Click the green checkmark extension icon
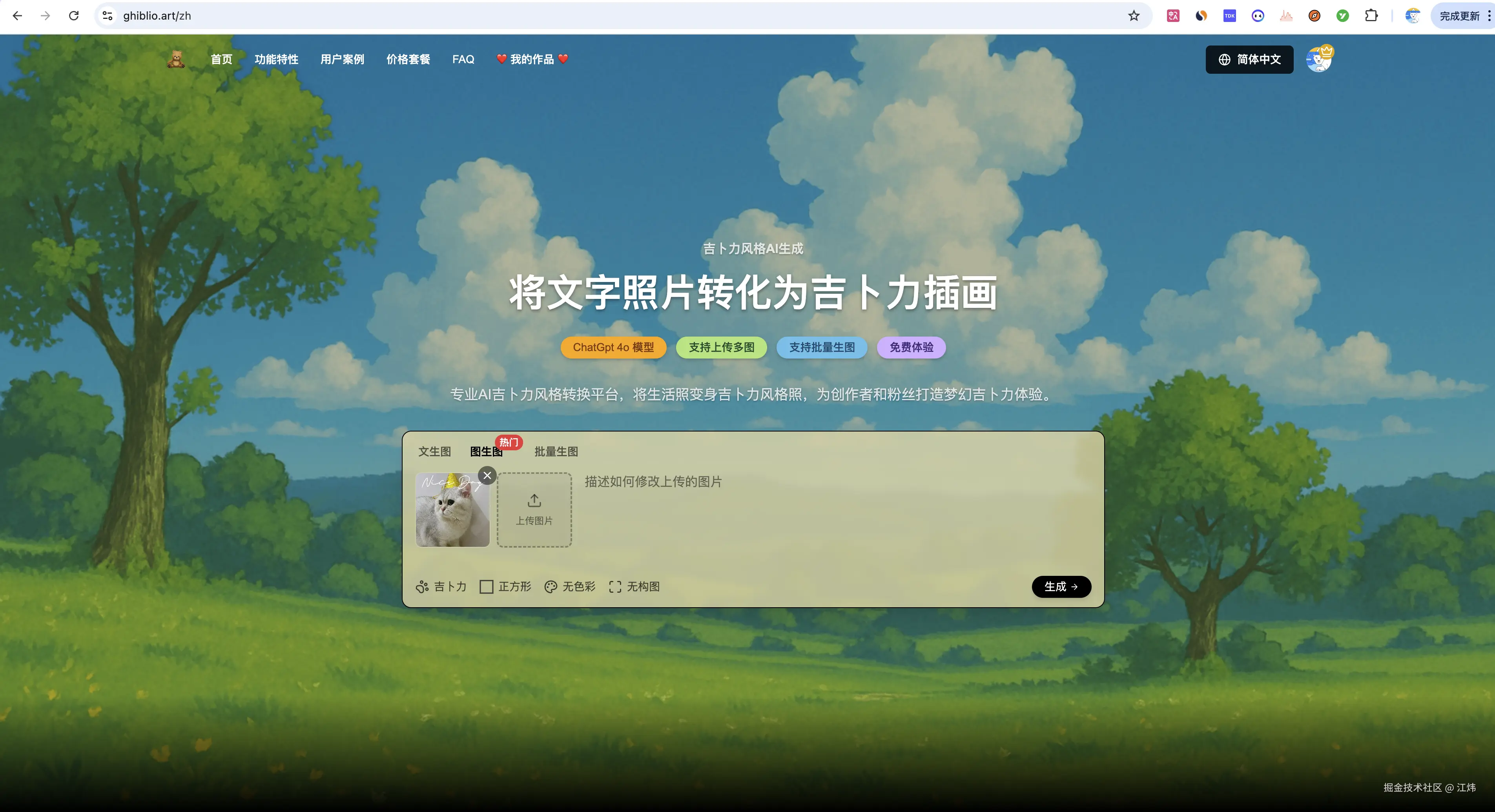Image resolution: width=1495 pixels, height=812 pixels. pos(1342,16)
